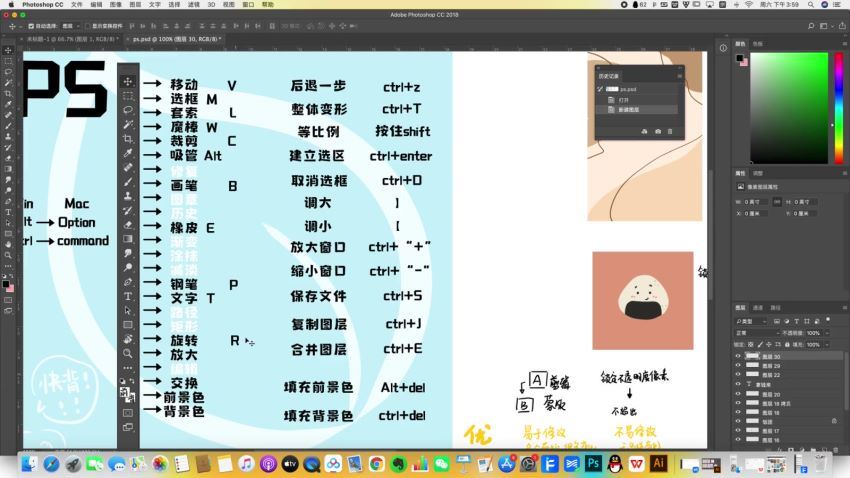
Task: Select the Rectangle shape tool
Action: click(8, 234)
